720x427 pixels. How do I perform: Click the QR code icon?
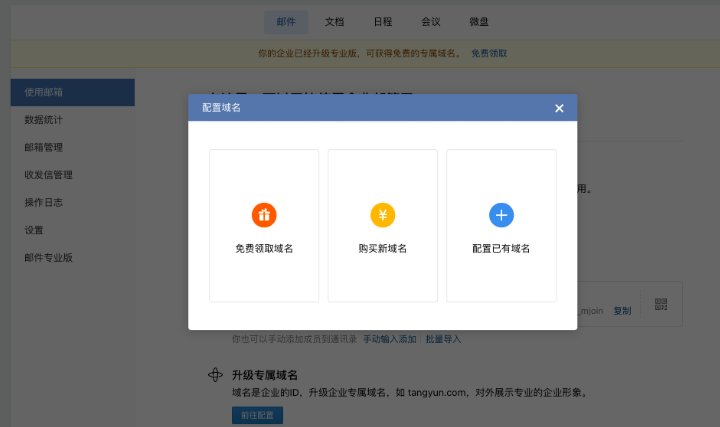[661, 304]
